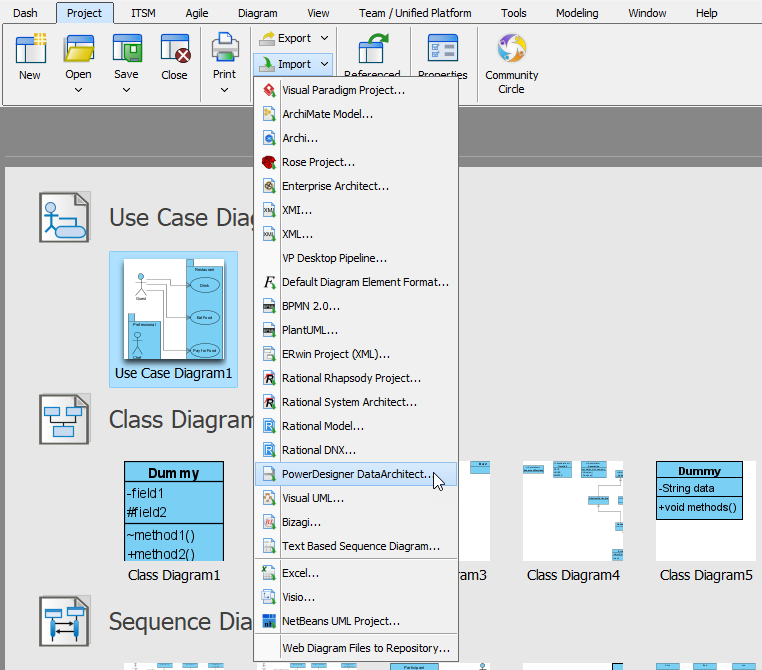Click the Visual UML icon
The width and height of the screenshot is (762, 670).
pos(269,498)
